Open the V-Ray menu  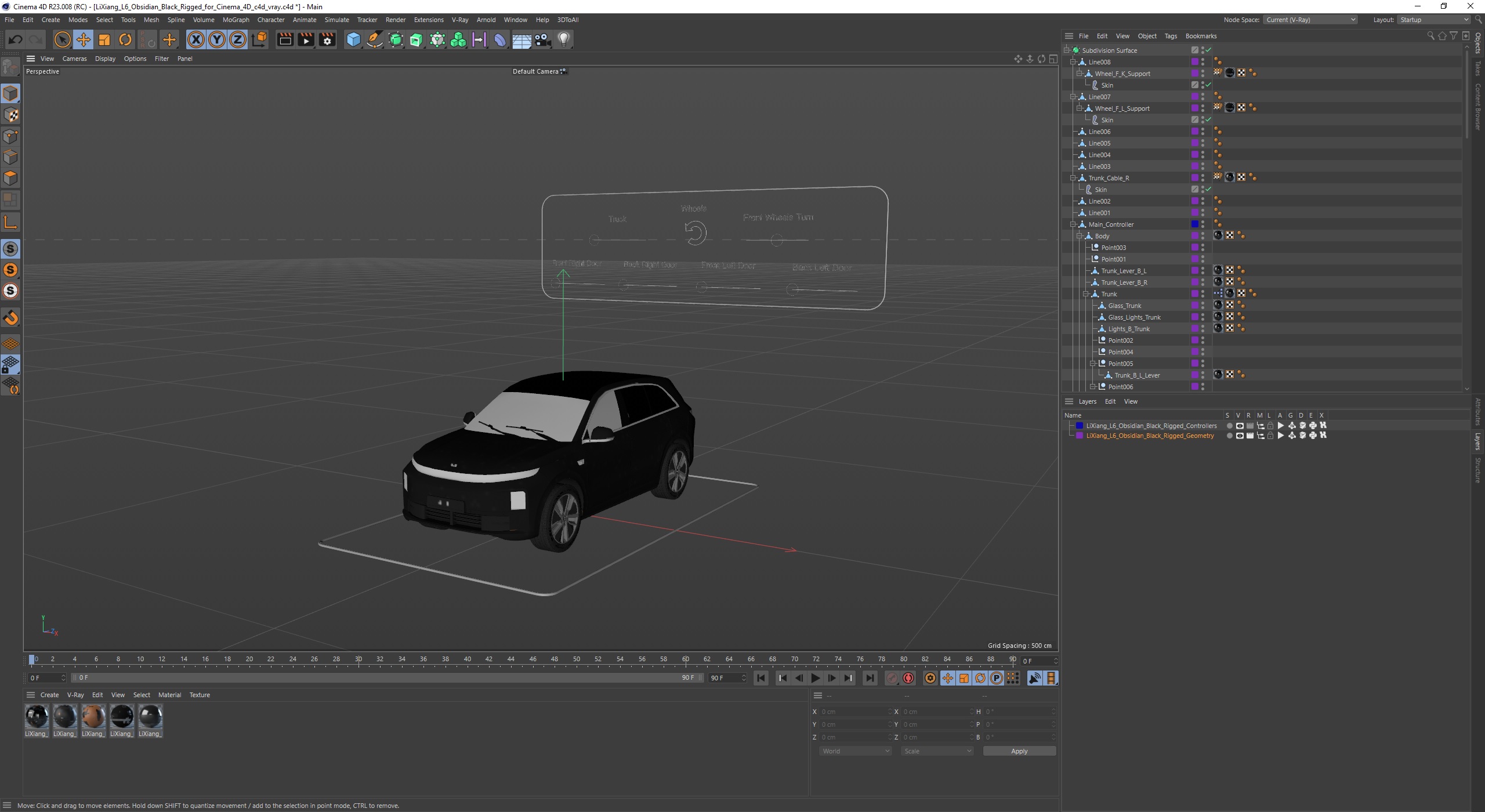460,20
